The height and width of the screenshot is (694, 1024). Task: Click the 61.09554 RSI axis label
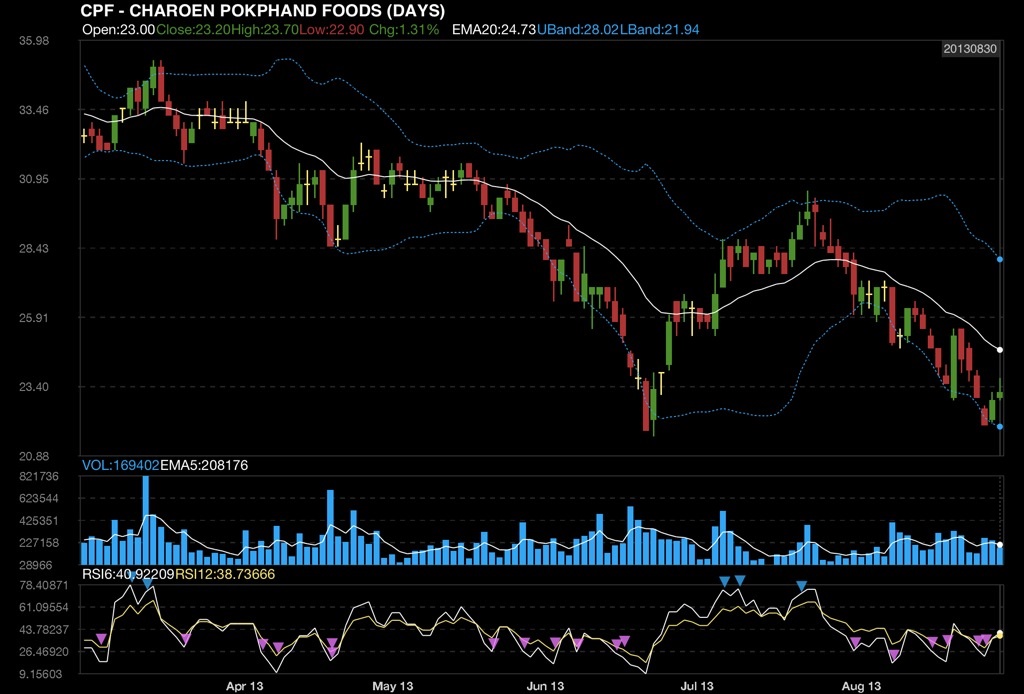(44, 607)
